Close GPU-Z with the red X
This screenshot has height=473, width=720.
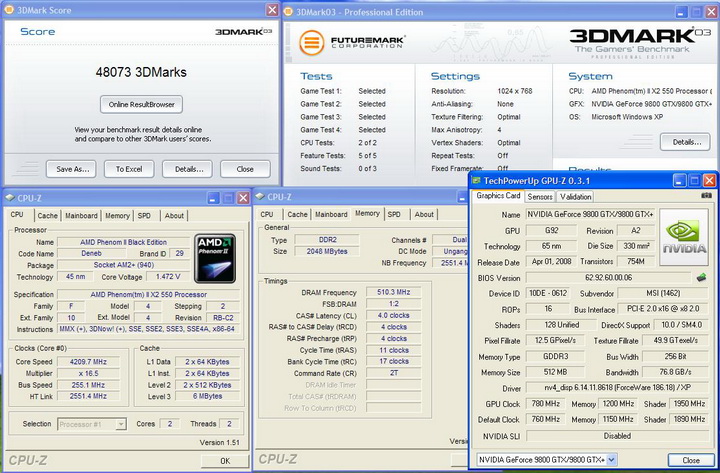(709, 180)
